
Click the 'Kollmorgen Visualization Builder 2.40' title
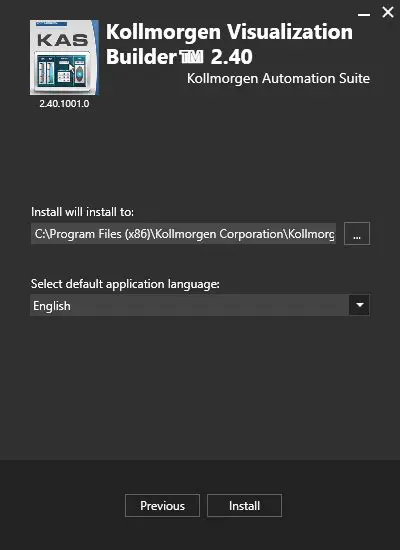coord(229,44)
